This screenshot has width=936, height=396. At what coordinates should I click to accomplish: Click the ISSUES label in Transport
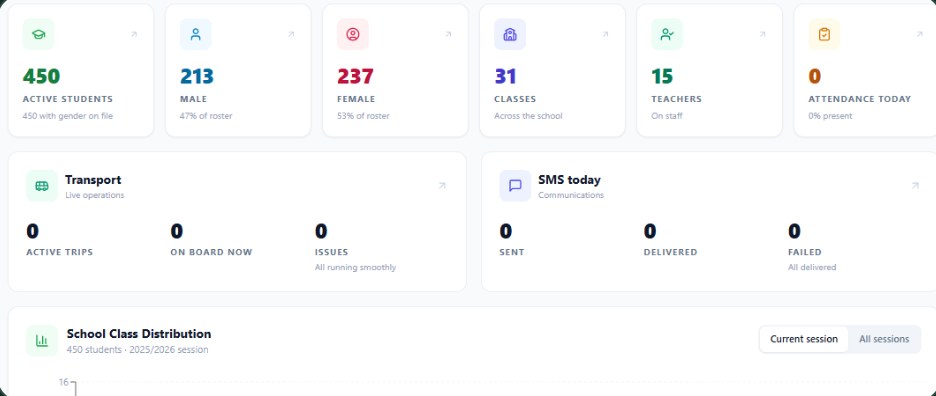click(x=331, y=252)
